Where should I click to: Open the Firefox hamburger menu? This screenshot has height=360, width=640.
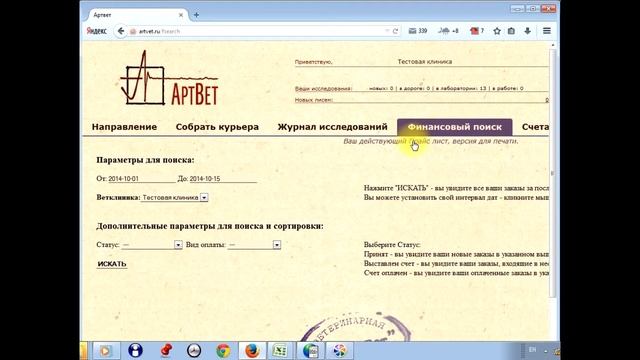click(x=547, y=31)
